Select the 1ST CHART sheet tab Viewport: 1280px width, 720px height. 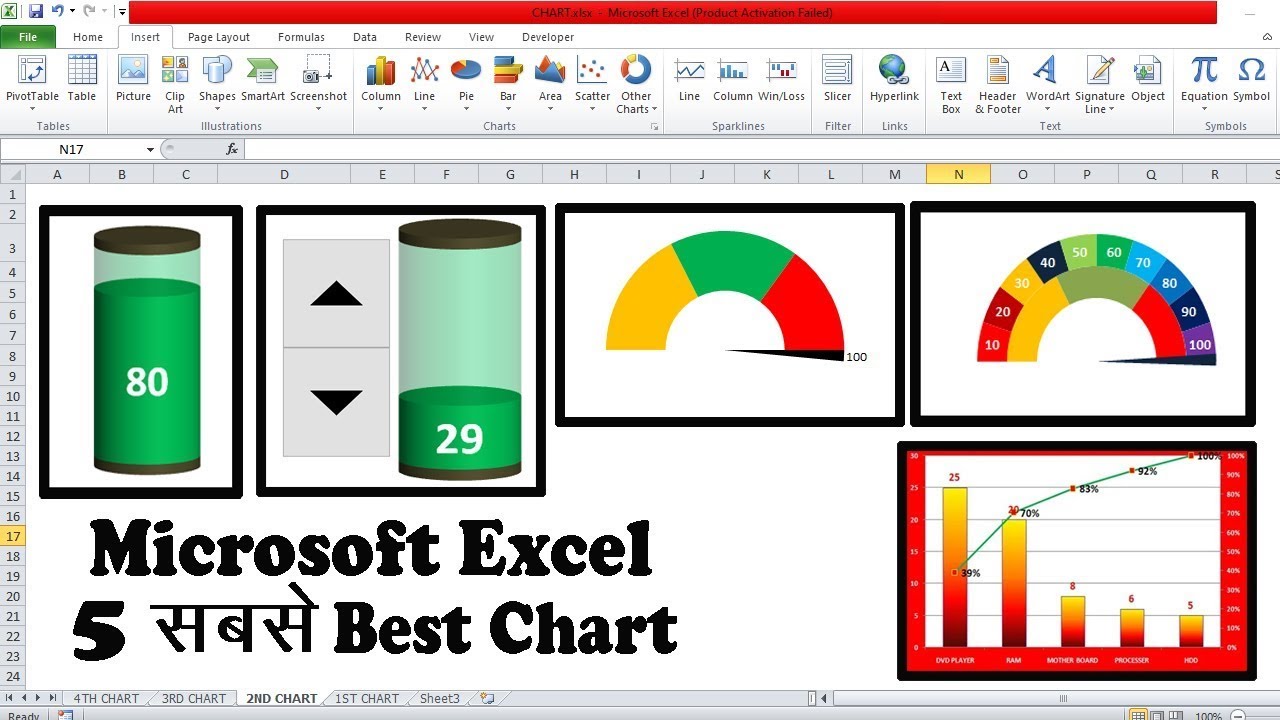tap(367, 698)
